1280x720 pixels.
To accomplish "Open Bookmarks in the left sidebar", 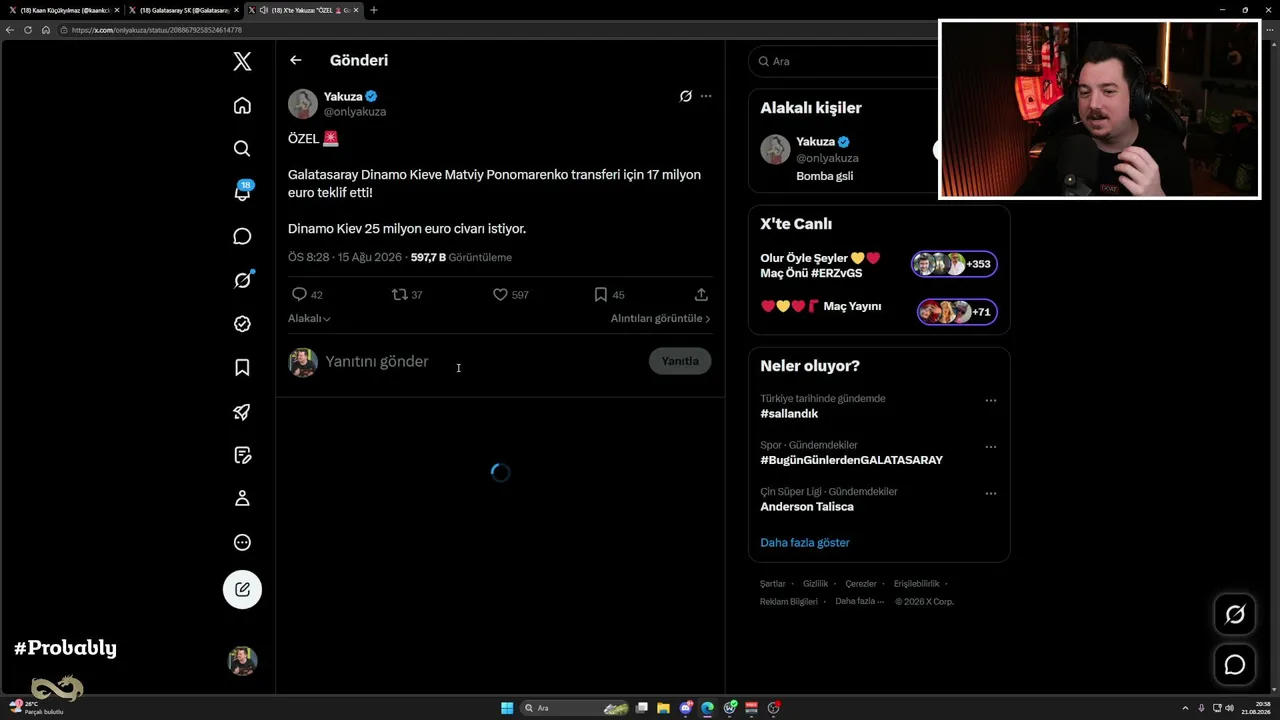I will pyautogui.click(x=242, y=367).
